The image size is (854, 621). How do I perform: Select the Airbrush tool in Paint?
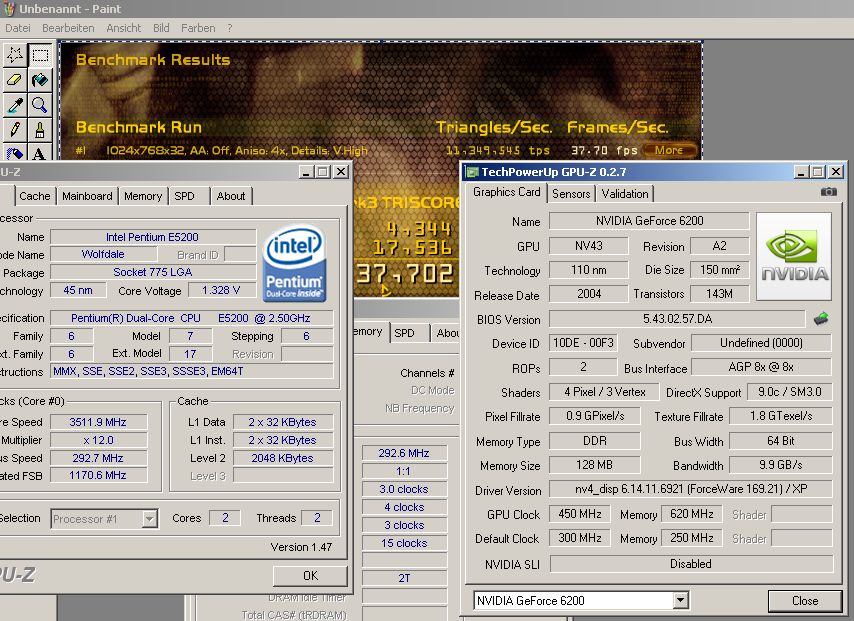(x=15, y=152)
